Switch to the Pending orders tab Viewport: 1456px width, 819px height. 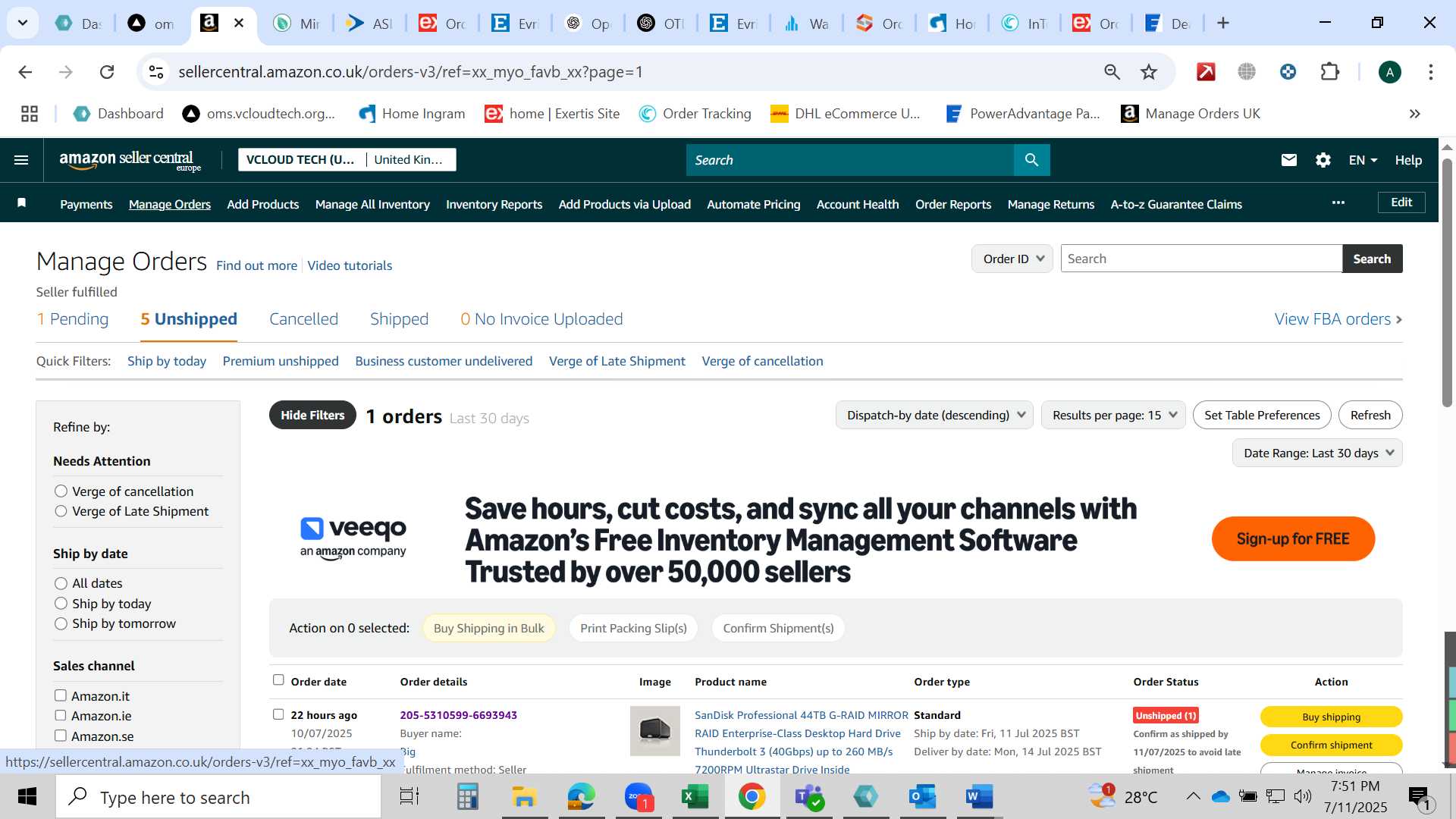pyautogui.click(x=72, y=319)
